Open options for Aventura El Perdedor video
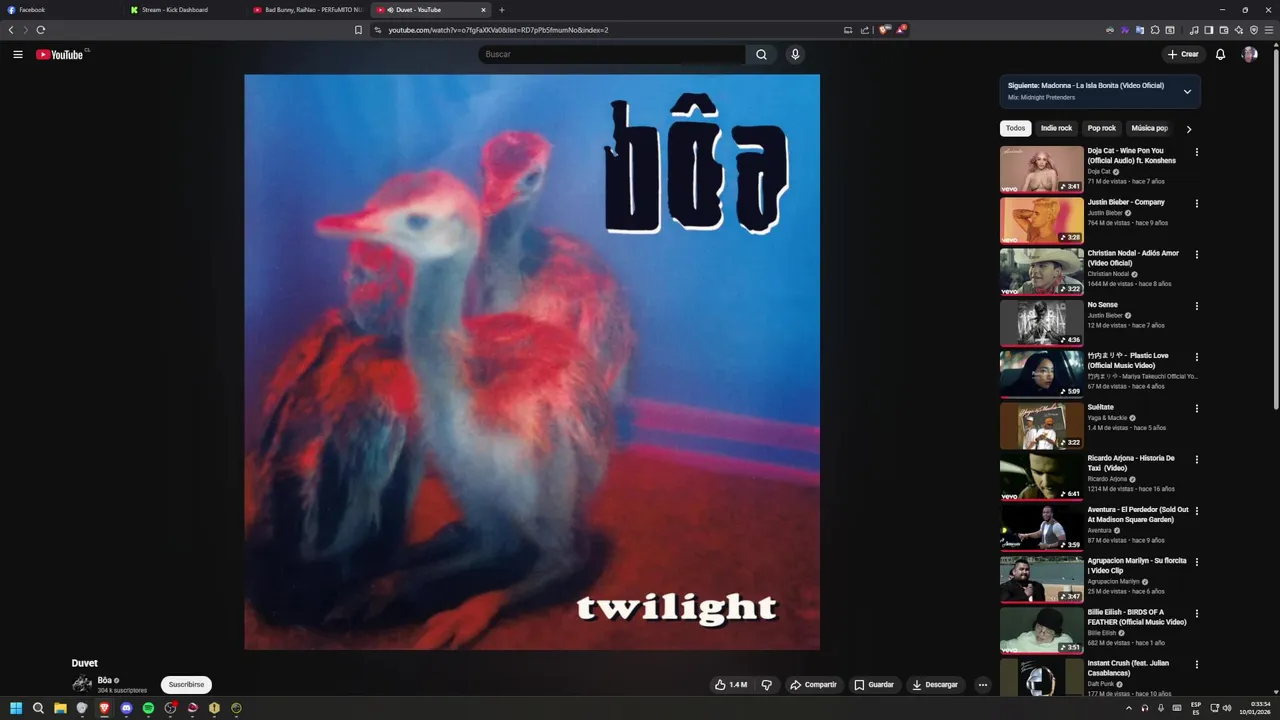Viewport: 1280px width, 720px height. [x=1196, y=511]
